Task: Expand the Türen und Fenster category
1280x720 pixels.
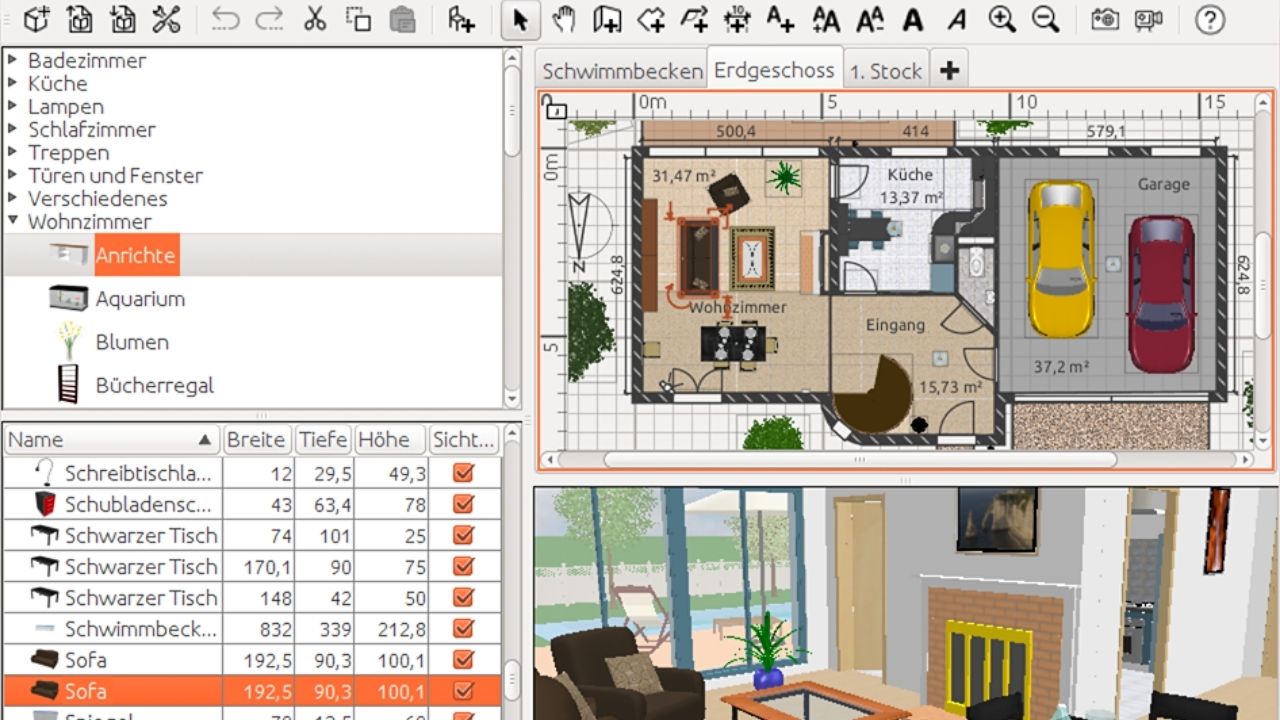Action: pyautogui.click(x=12, y=175)
